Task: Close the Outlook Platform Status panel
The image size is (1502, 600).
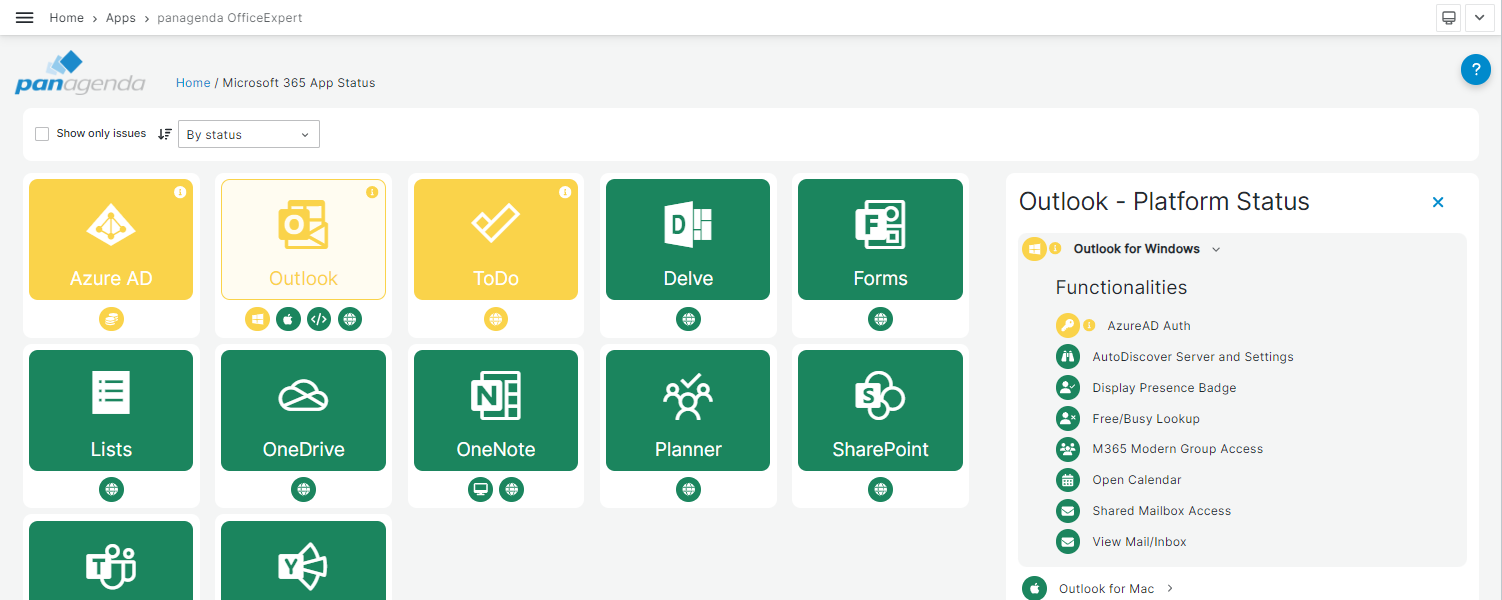Action: tap(1438, 202)
